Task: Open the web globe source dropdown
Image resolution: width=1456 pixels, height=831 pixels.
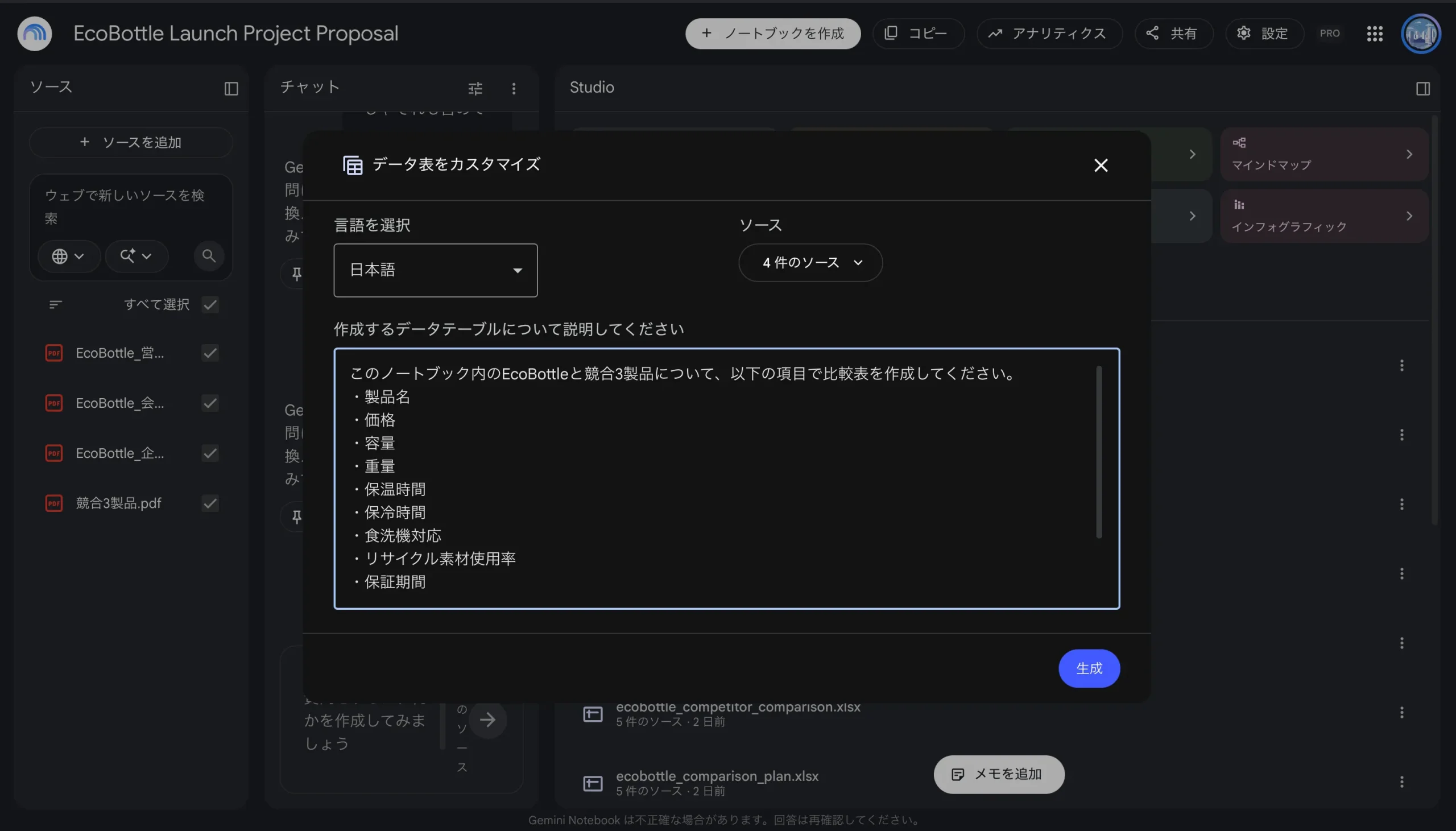Action: click(x=68, y=256)
